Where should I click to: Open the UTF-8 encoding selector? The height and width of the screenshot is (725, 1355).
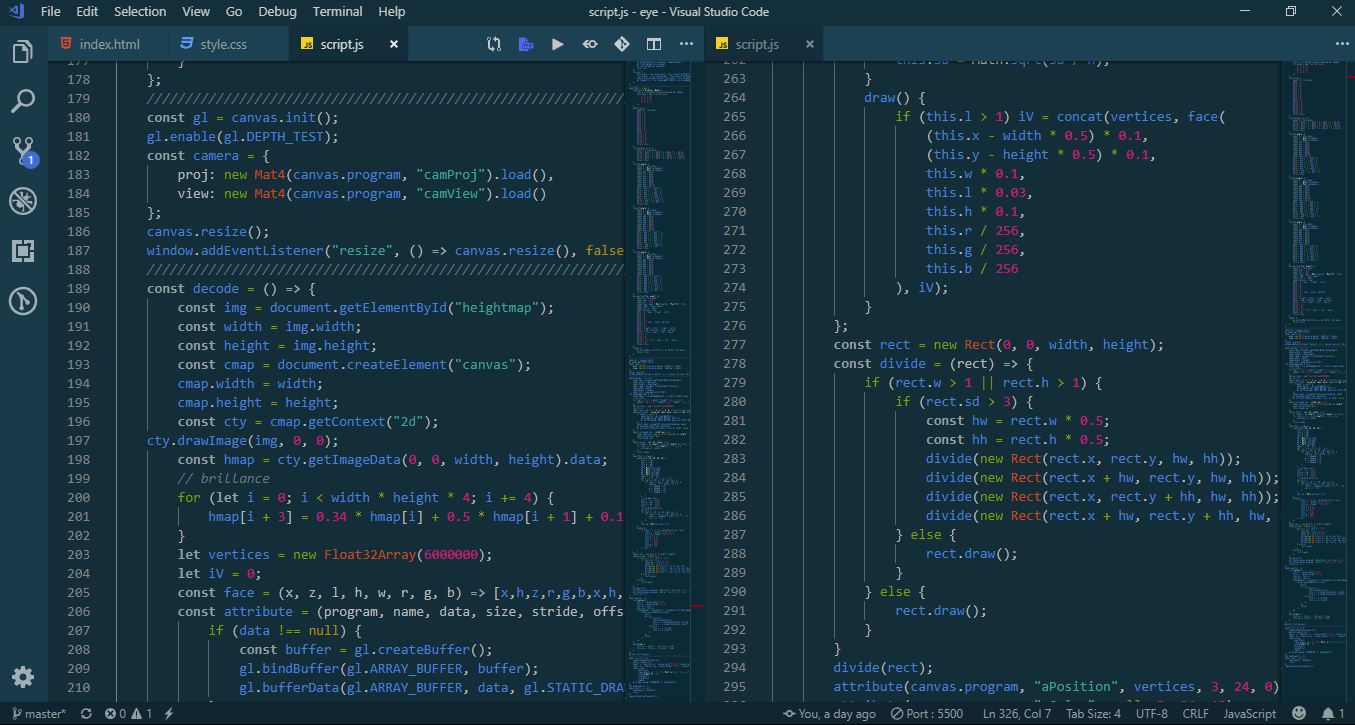pyautogui.click(x=1151, y=714)
